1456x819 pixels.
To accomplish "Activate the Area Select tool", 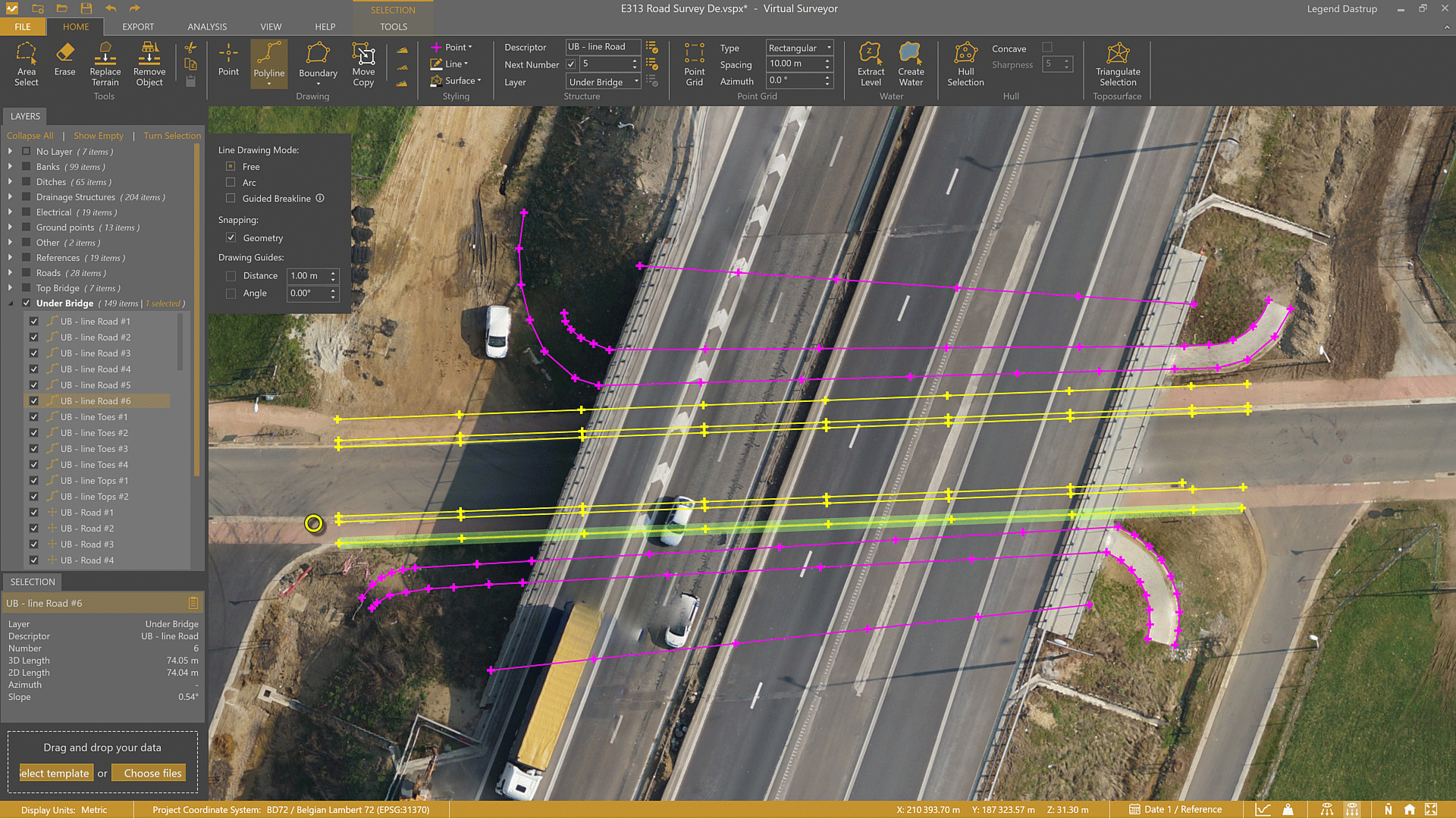I will pyautogui.click(x=27, y=64).
